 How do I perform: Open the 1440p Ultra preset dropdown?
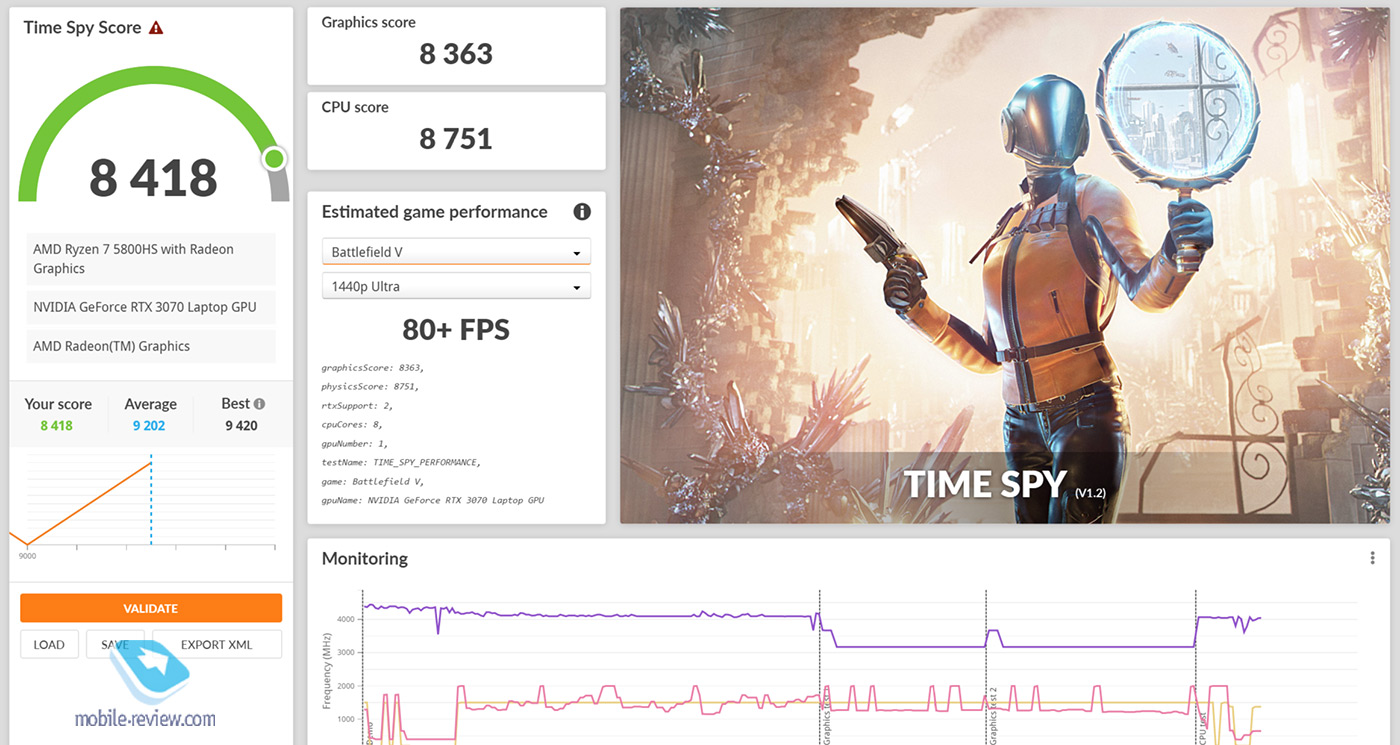[x=456, y=286]
